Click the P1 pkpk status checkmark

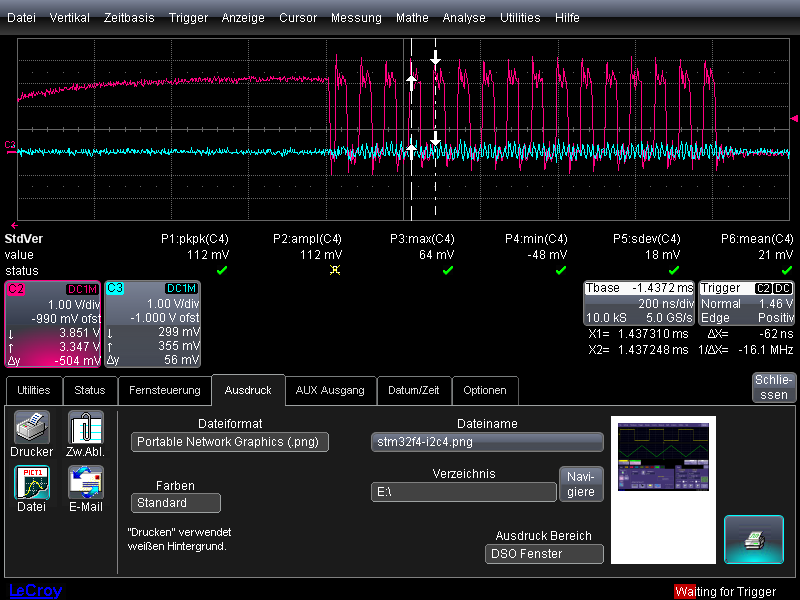pyautogui.click(x=222, y=270)
